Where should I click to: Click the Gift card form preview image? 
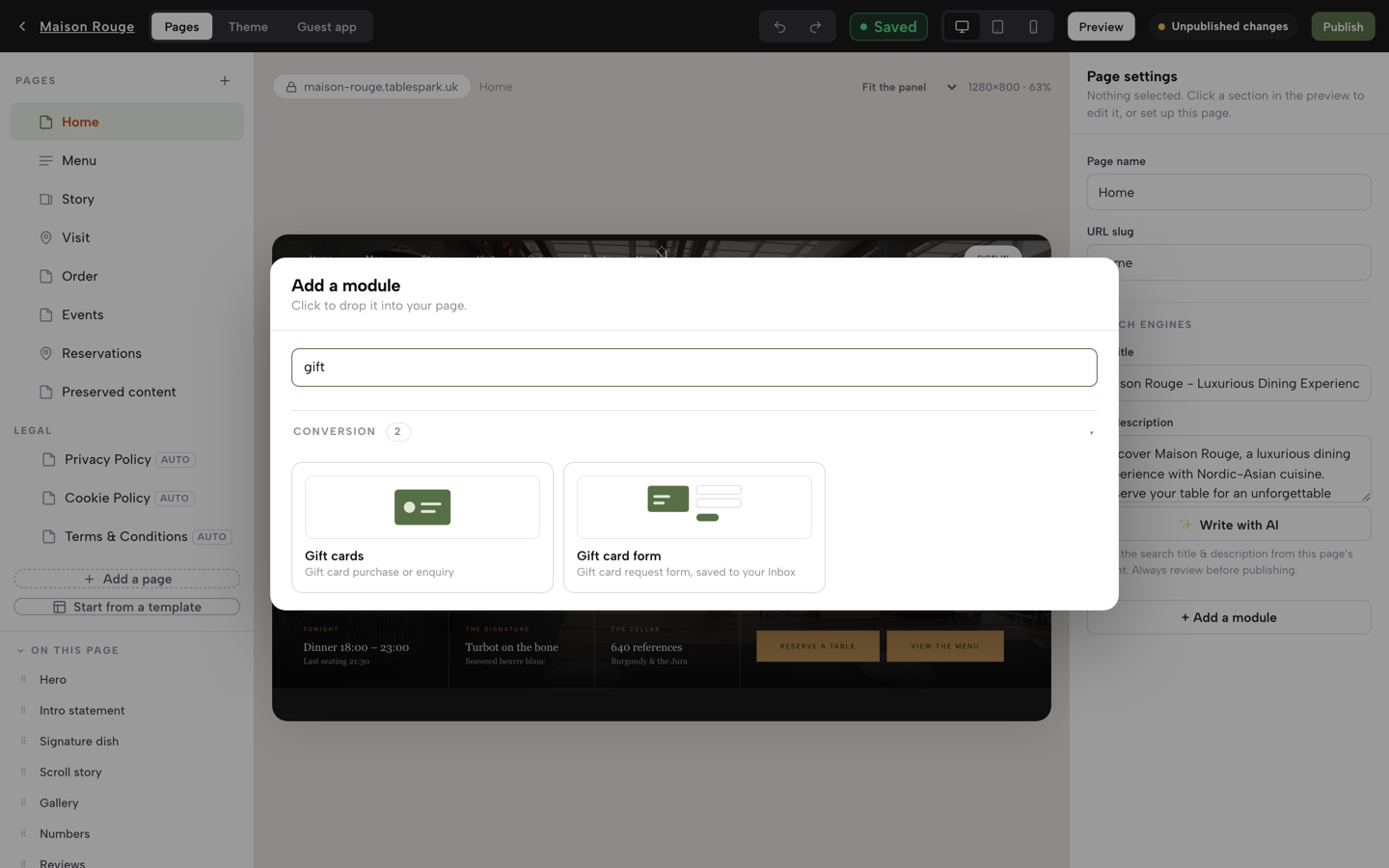click(694, 507)
